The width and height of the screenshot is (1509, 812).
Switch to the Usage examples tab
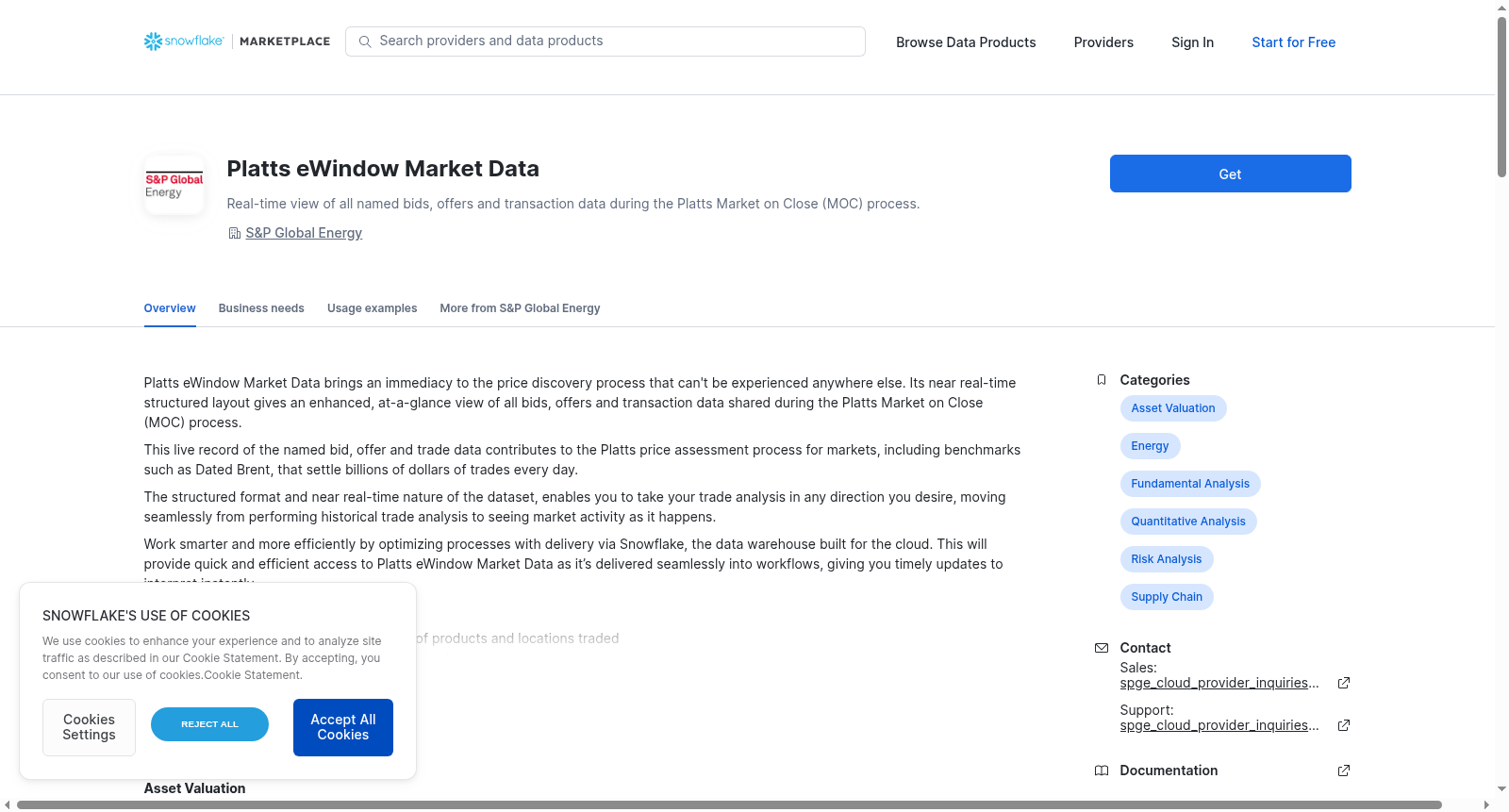(372, 308)
